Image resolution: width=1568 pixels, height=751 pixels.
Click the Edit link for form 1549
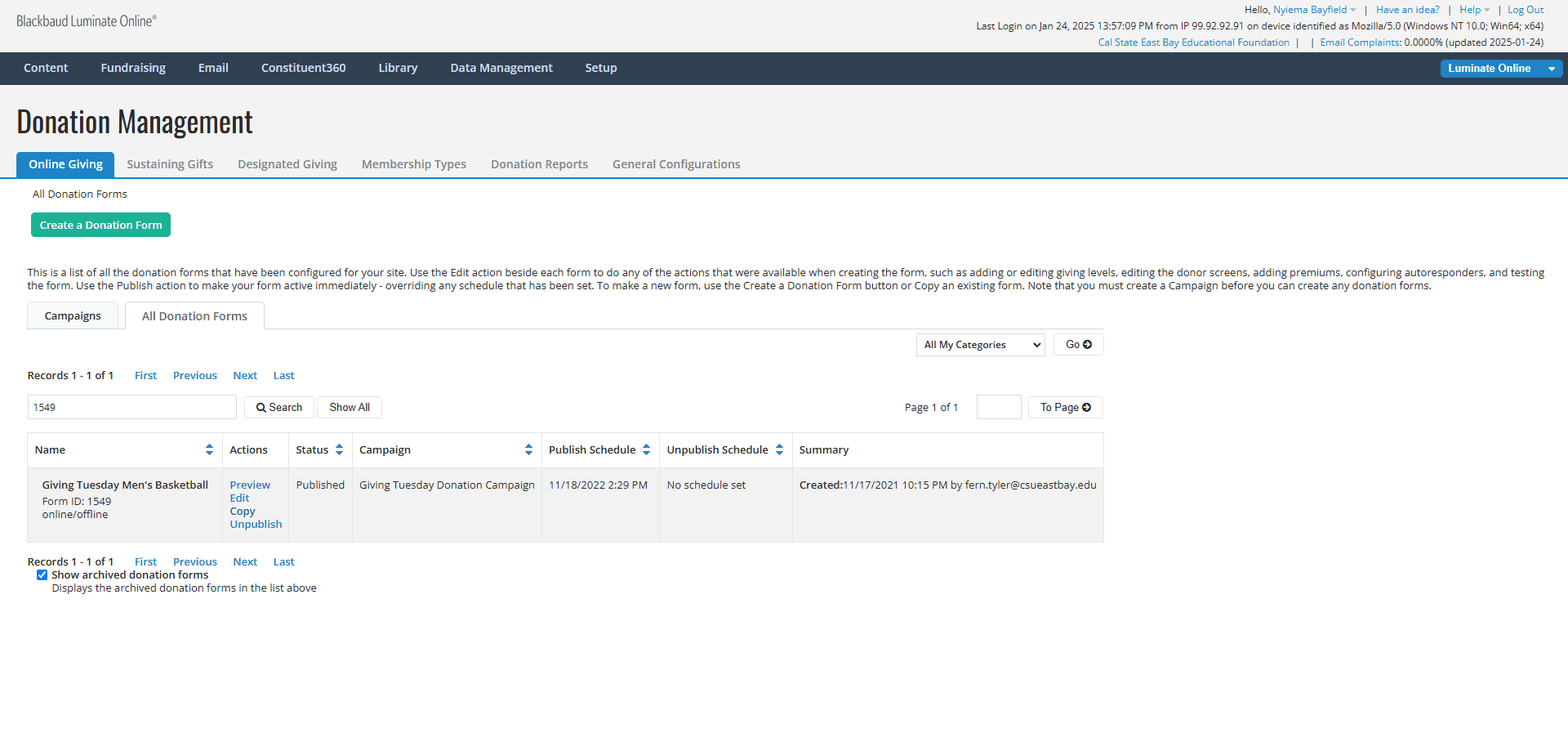(239, 498)
